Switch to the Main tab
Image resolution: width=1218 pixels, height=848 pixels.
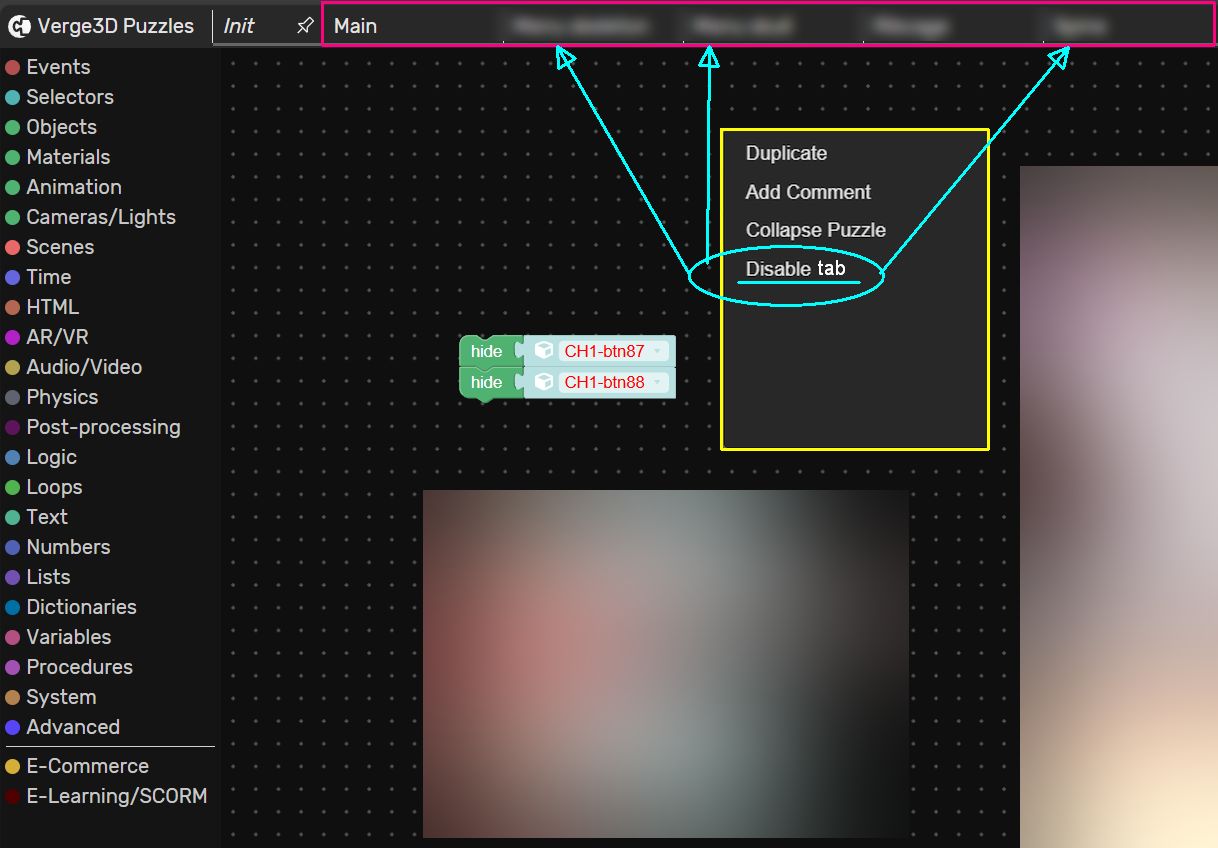(x=356, y=26)
